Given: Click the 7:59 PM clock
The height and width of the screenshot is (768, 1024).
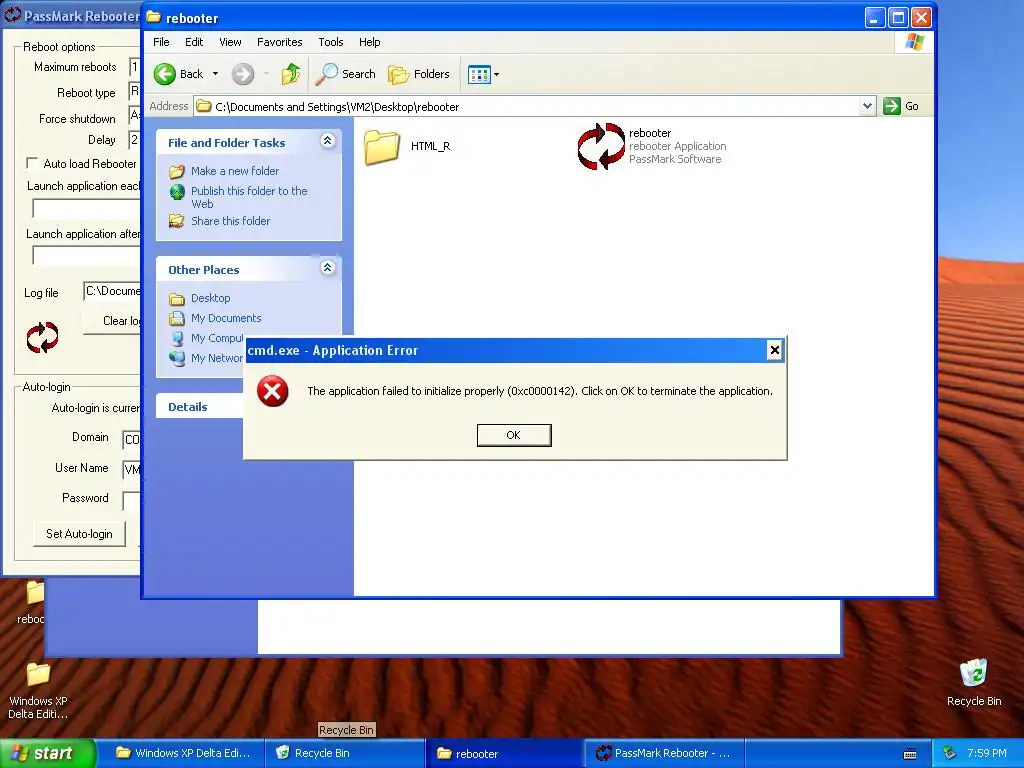Looking at the screenshot, I should 987,753.
